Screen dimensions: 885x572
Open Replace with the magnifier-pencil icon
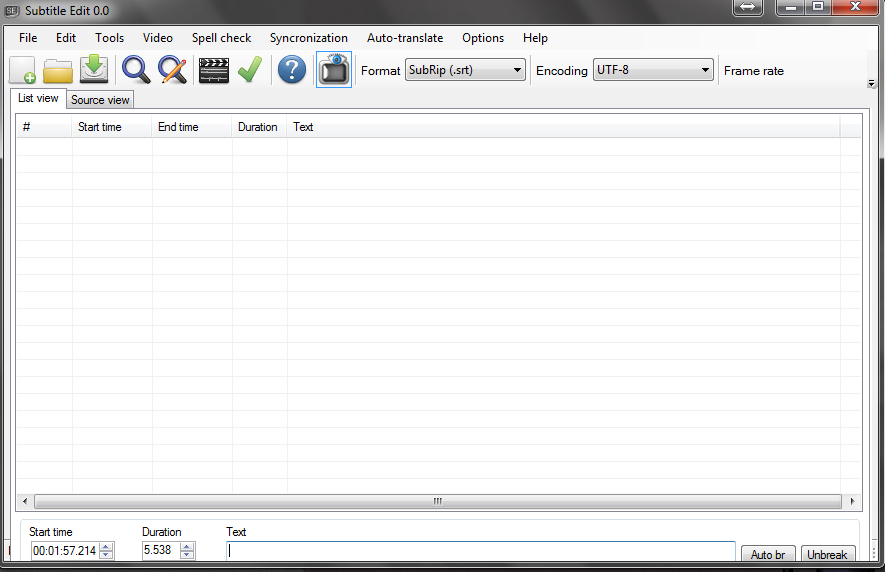(x=172, y=70)
